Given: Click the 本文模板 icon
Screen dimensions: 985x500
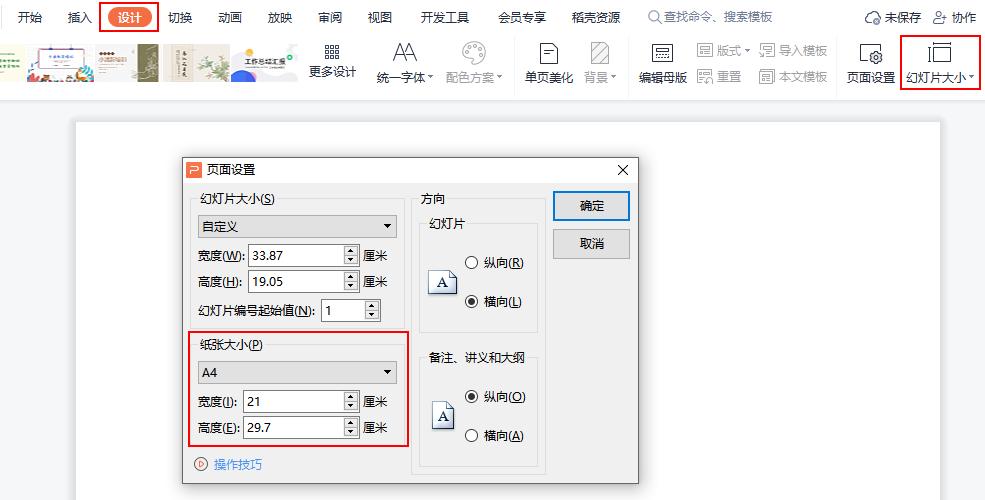Looking at the screenshot, I should [x=767, y=77].
